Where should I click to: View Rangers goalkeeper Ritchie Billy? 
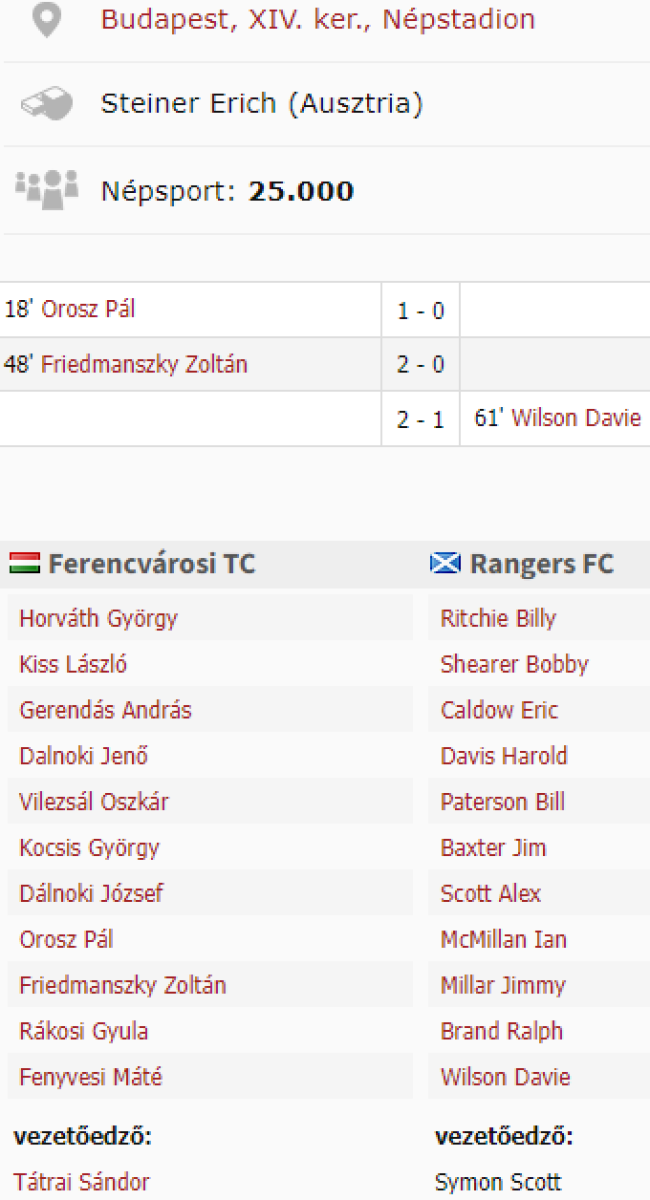498,618
